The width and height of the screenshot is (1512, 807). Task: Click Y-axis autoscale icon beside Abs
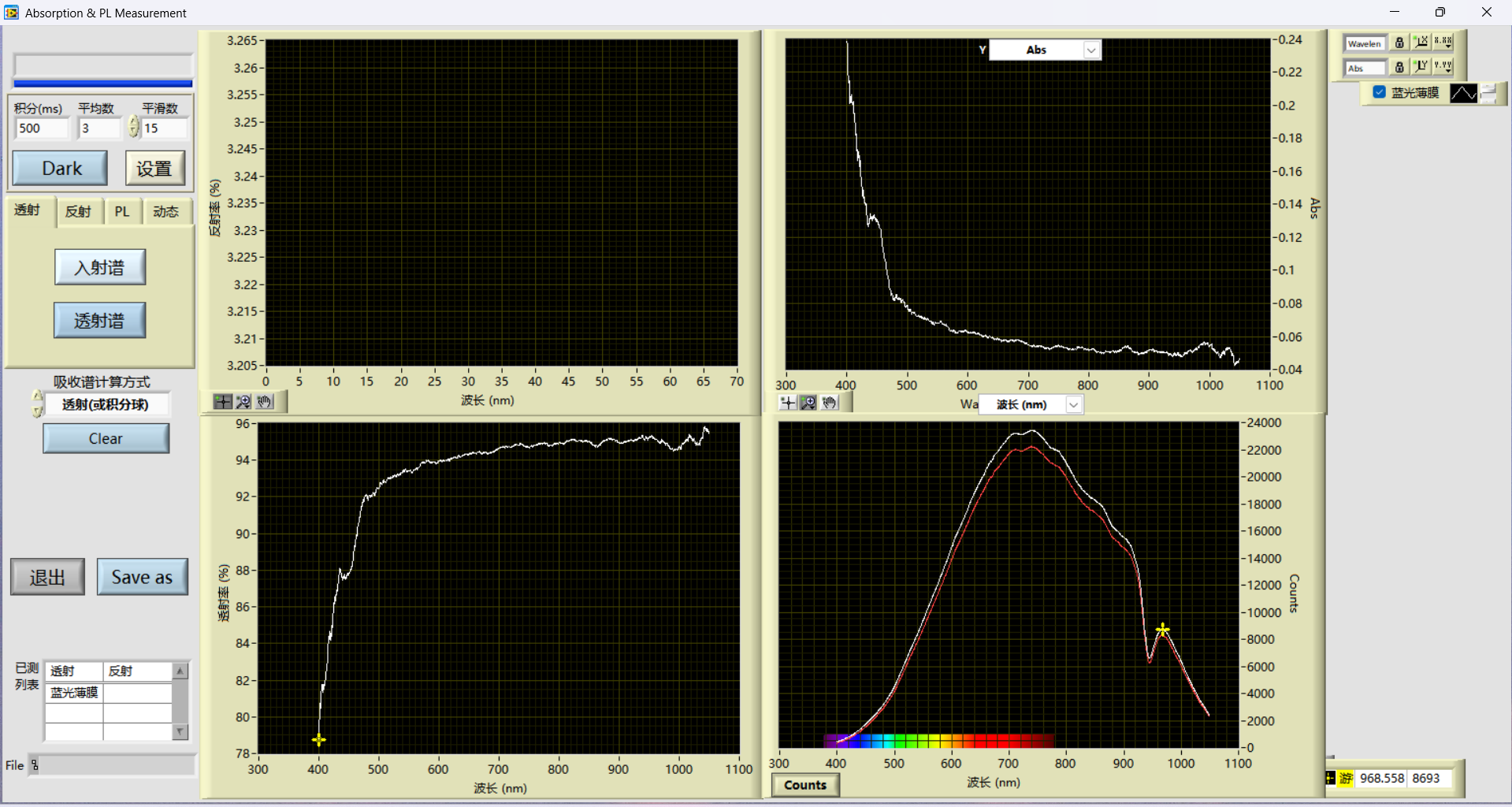(x=1421, y=67)
